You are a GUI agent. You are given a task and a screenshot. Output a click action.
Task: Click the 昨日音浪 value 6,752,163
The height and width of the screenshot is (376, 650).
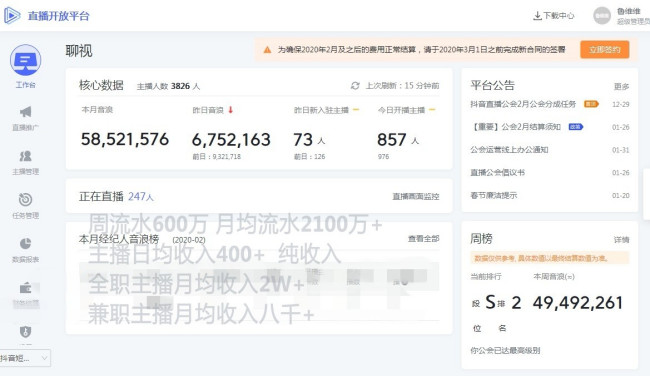(x=231, y=140)
